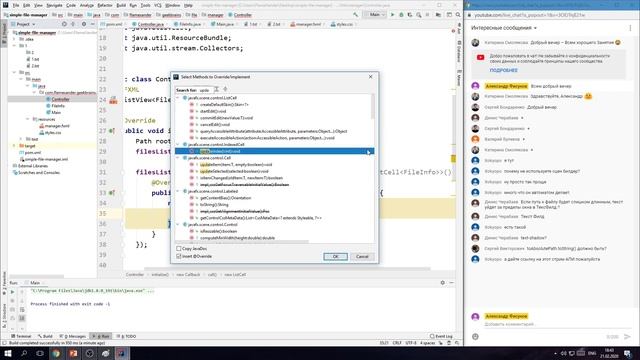
Task: Collapse the javafx.scene.control.Control node
Action: [178, 224]
